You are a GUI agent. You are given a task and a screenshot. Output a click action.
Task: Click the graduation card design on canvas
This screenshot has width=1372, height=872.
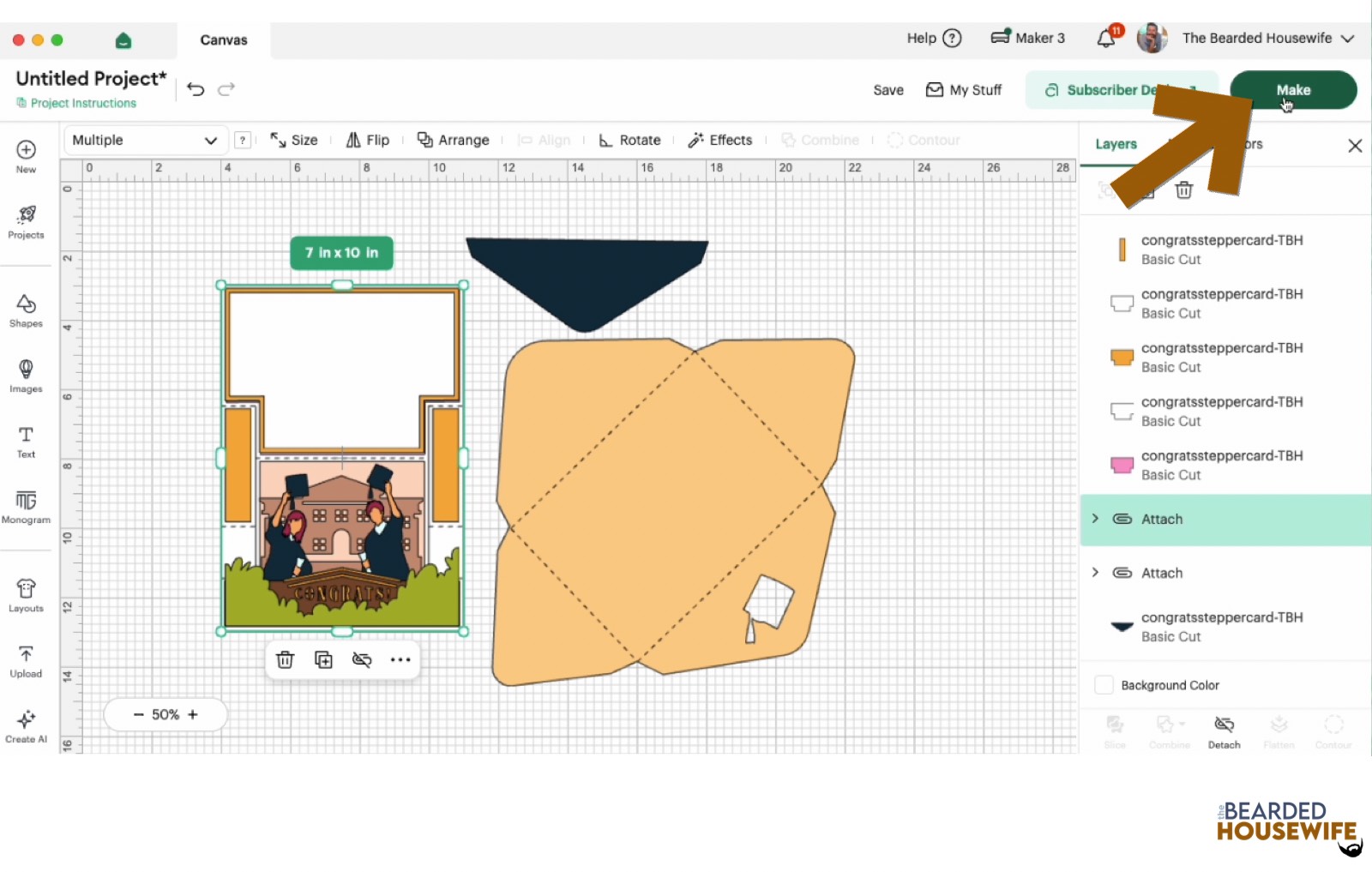(342, 459)
